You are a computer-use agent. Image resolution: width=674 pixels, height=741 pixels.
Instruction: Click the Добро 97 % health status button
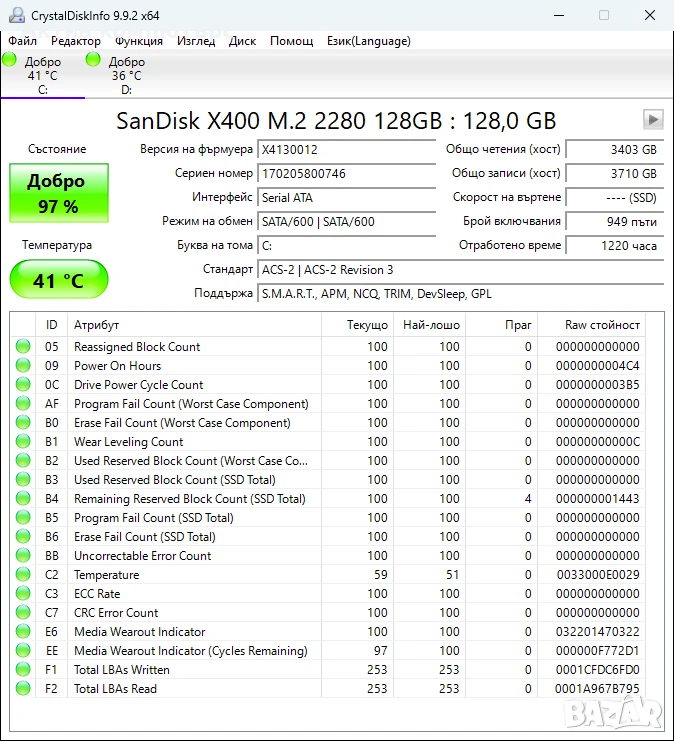[x=59, y=193]
